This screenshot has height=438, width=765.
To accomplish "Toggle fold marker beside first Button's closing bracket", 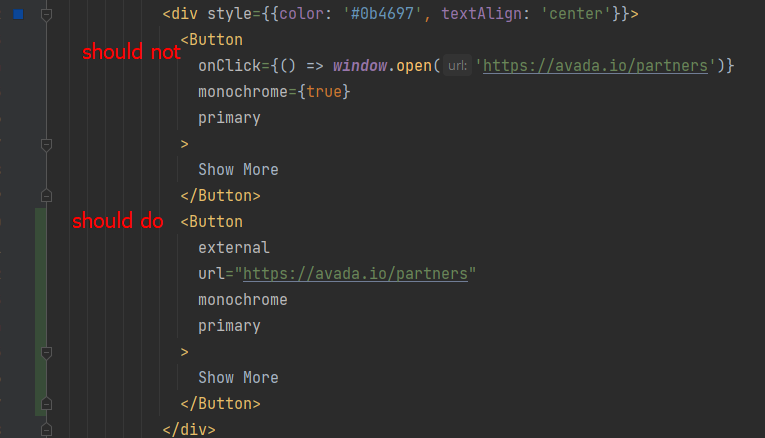I will tap(46, 144).
